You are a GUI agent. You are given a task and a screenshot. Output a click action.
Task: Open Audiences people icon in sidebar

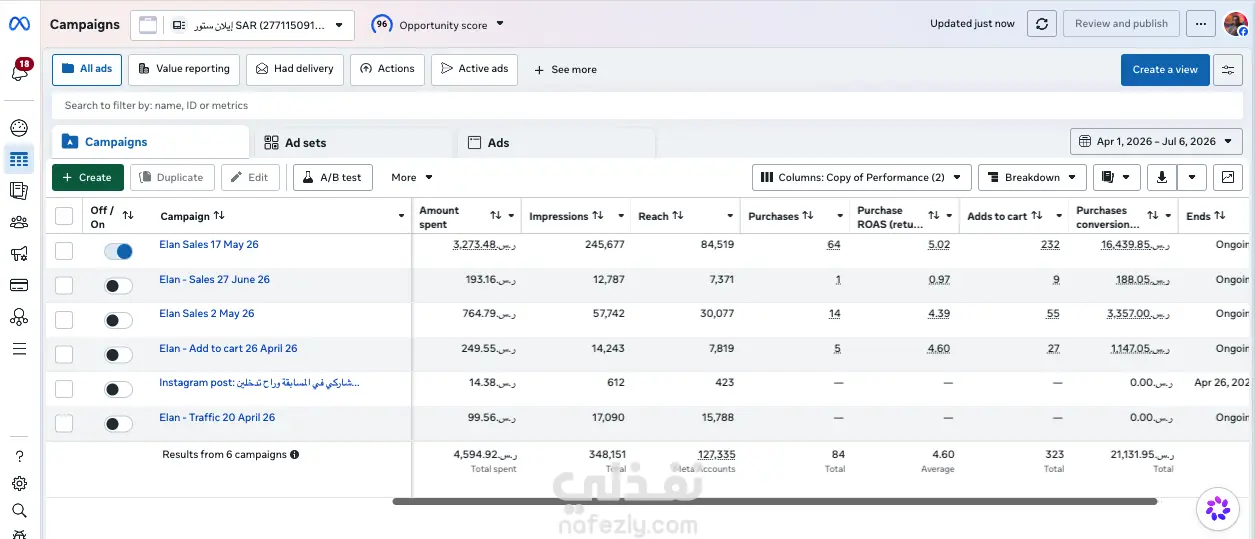click(19, 222)
